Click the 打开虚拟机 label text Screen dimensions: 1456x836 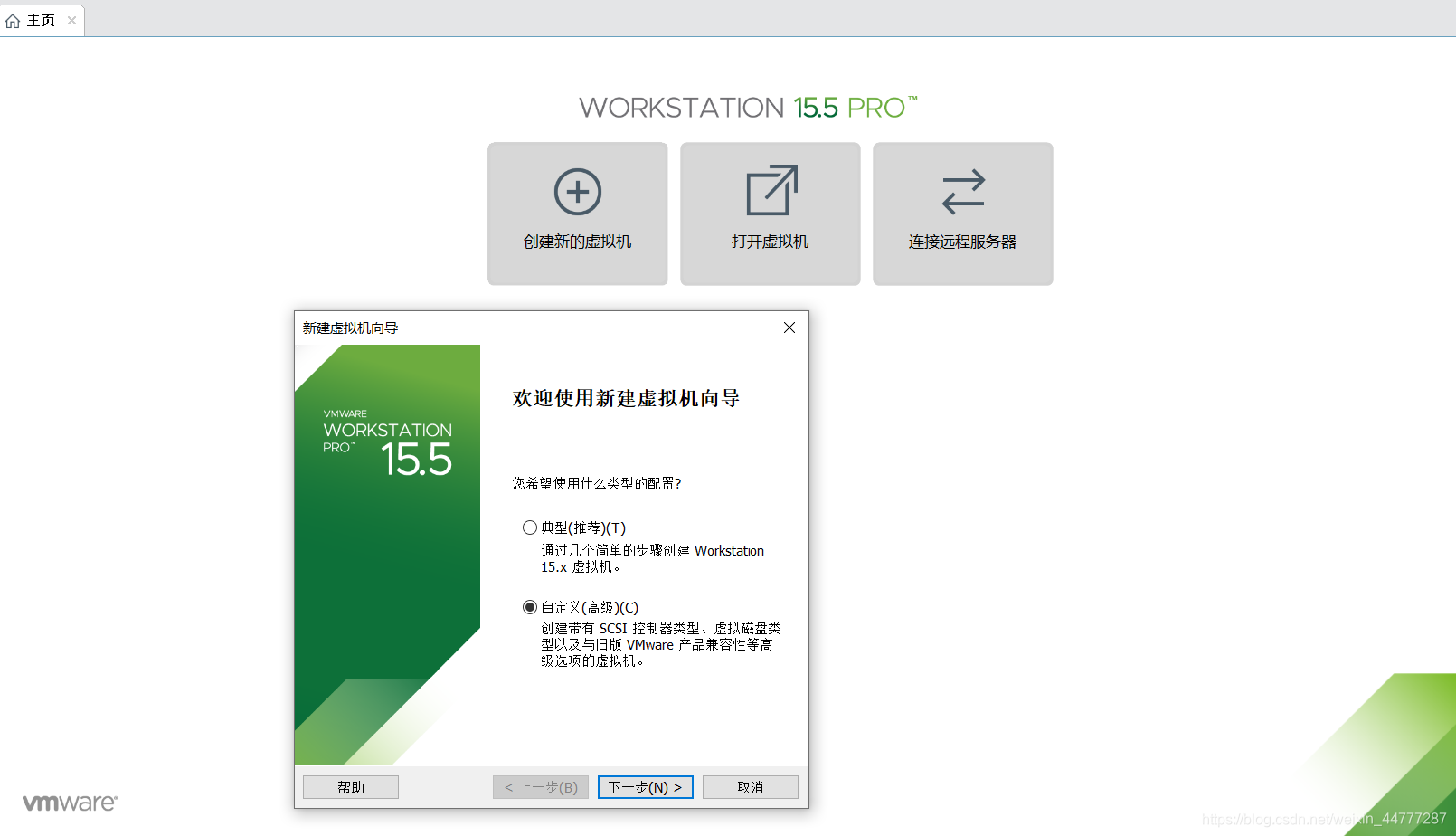[x=771, y=242]
